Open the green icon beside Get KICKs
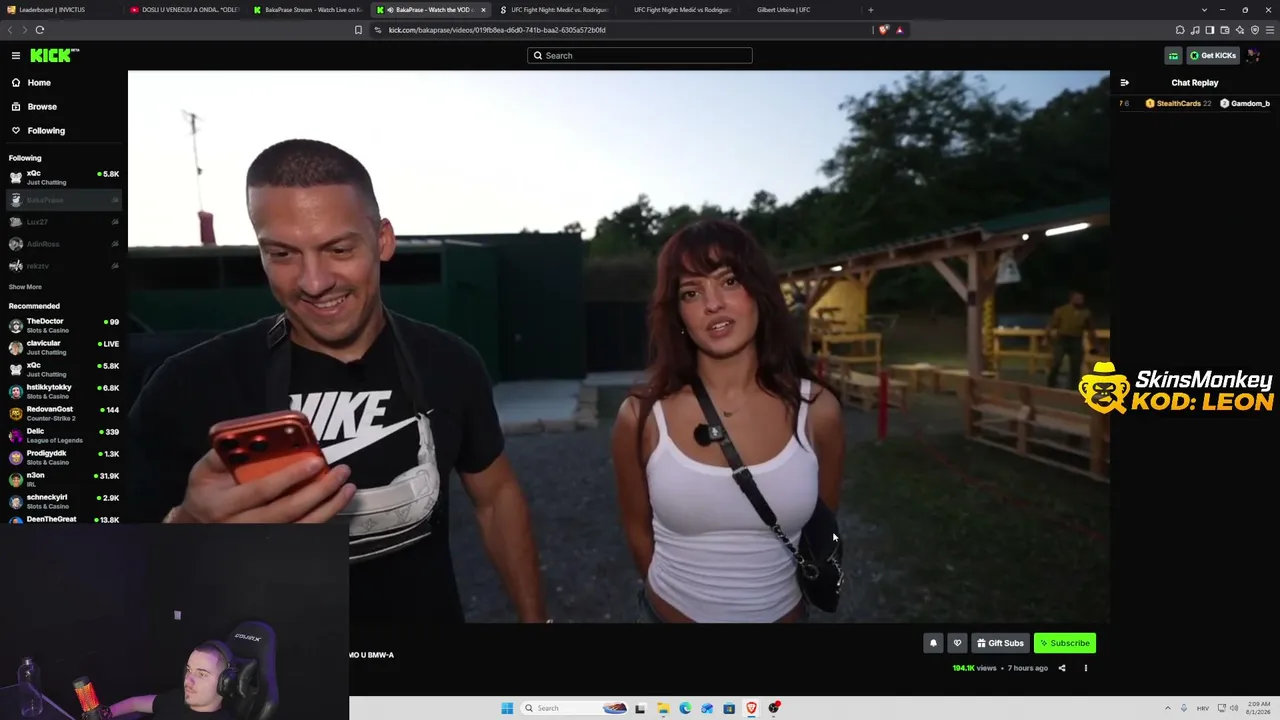This screenshot has height=720, width=1280. tap(1173, 56)
